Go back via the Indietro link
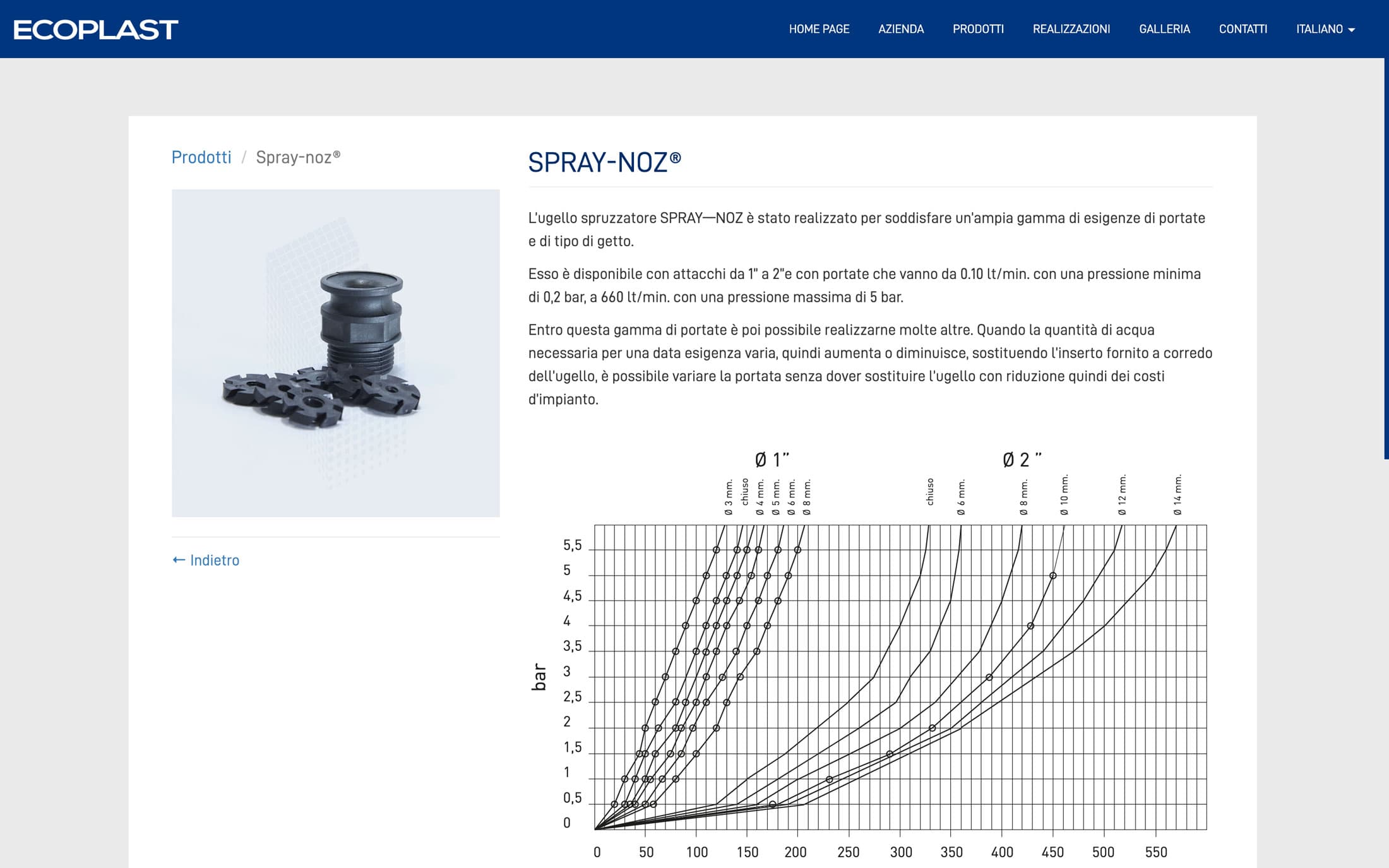The image size is (1389, 868). coord(206,560)
